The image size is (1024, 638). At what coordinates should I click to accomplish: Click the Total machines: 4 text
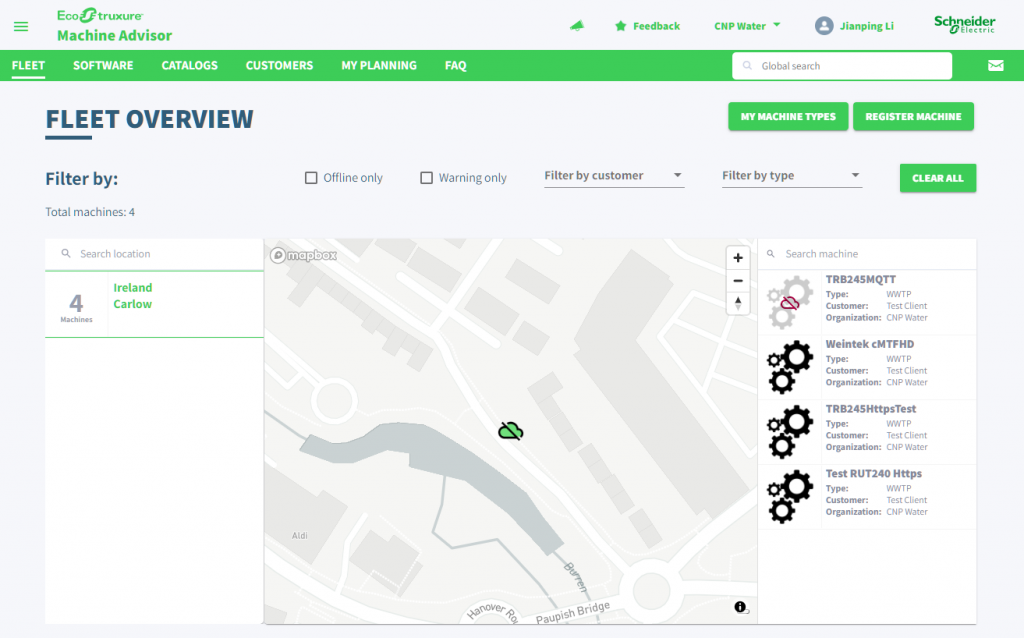90,212
